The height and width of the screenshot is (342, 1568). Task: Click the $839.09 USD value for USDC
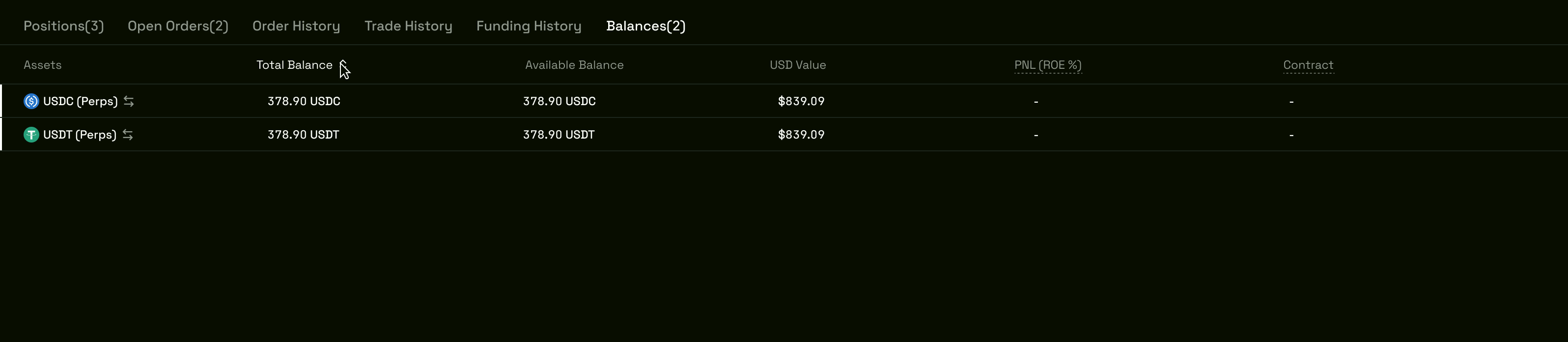point(800,101)
